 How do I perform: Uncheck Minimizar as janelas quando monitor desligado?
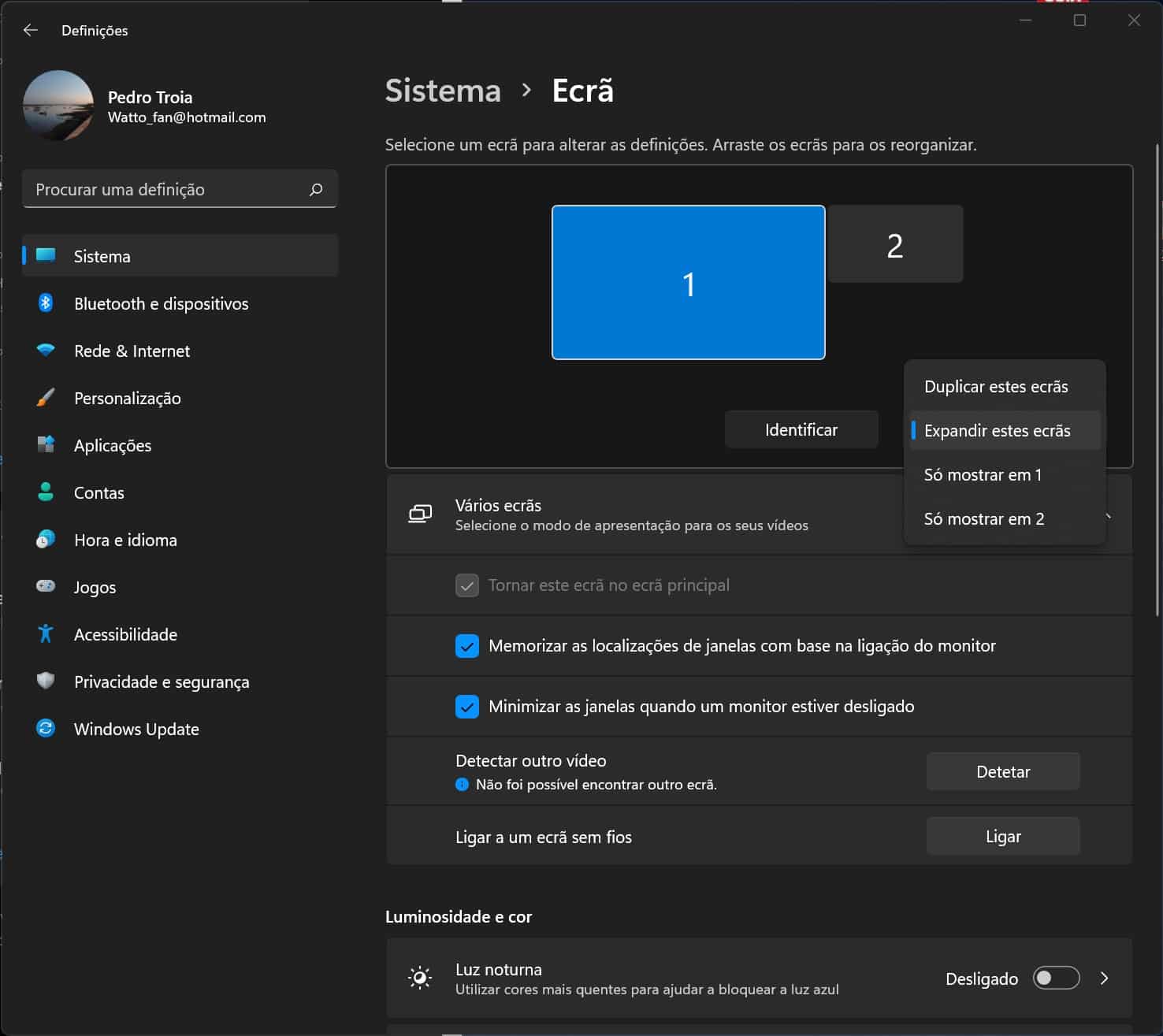(467, 707)
